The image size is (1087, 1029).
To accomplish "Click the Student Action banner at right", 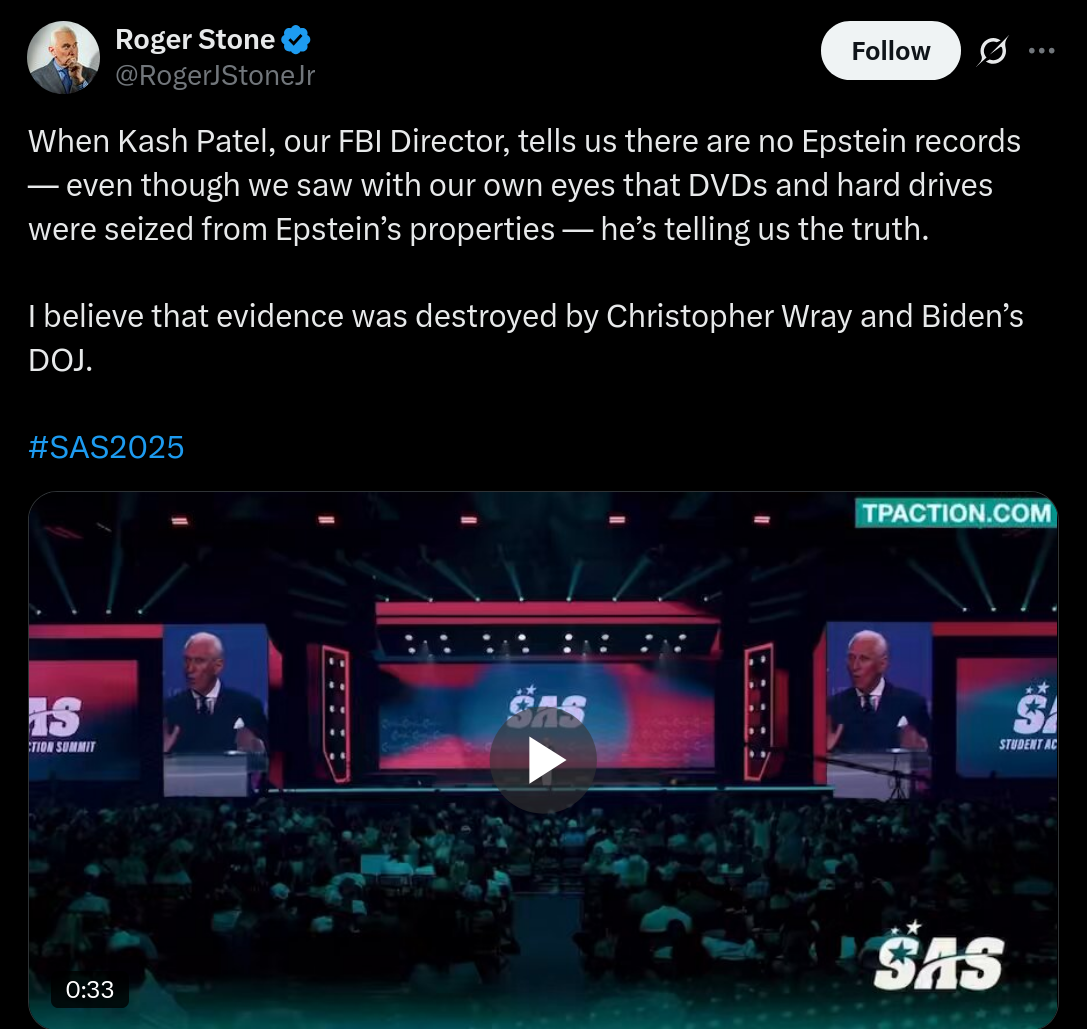I will (x=1007, y=716).
